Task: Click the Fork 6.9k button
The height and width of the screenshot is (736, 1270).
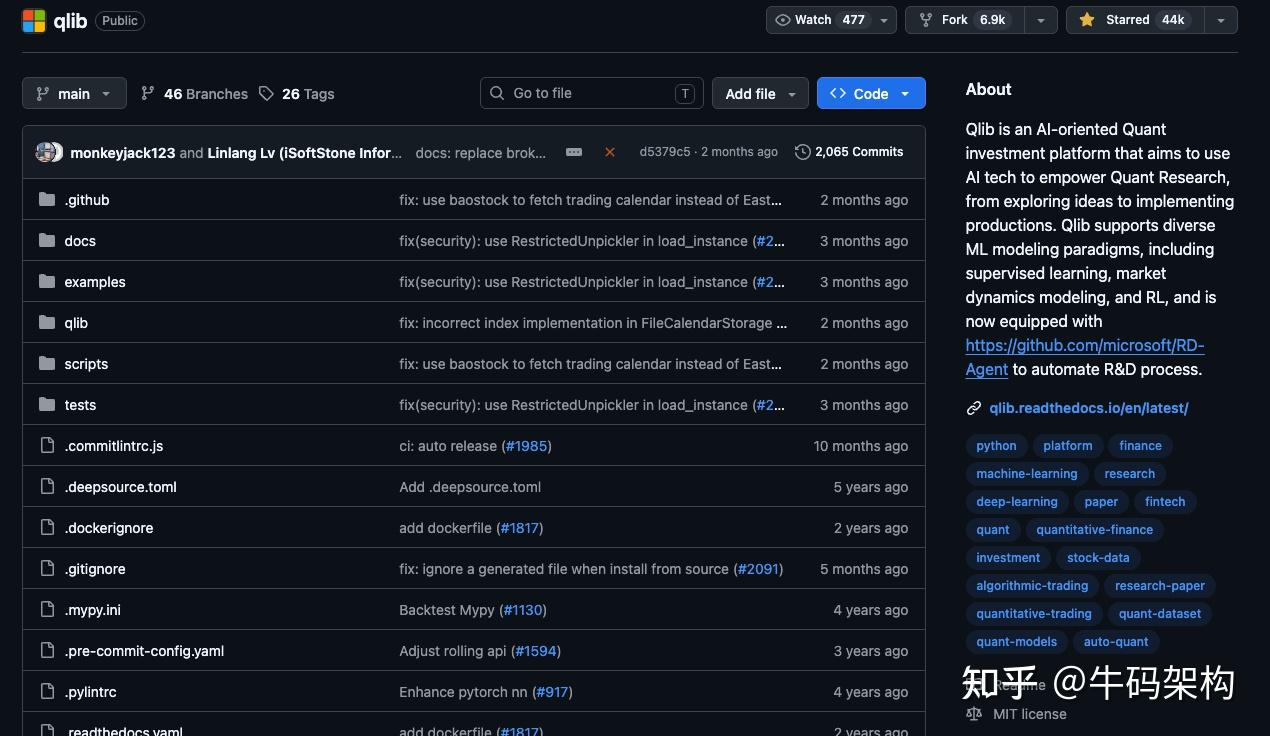Action: click(x=964, y=20)
